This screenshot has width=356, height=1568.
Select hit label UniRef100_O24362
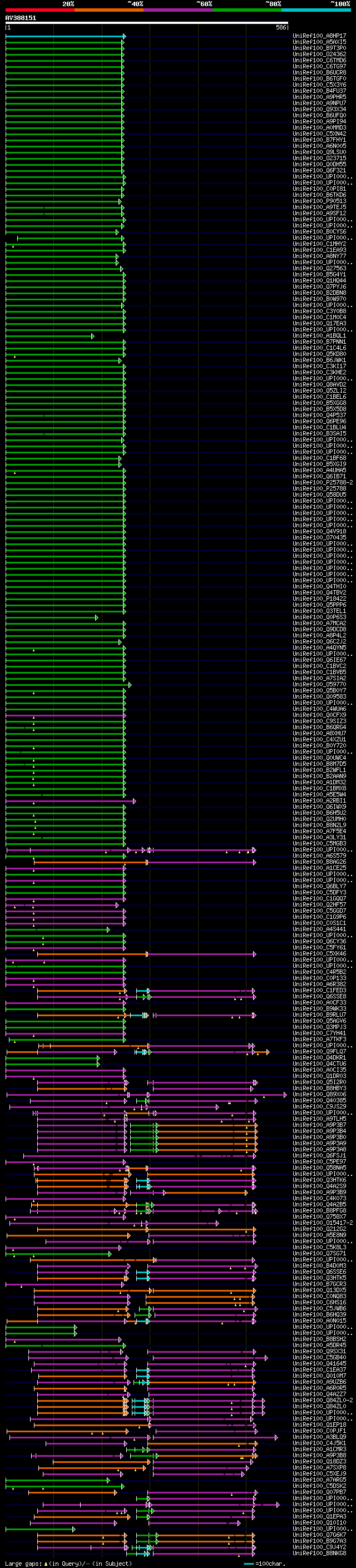tap(319, 54)
